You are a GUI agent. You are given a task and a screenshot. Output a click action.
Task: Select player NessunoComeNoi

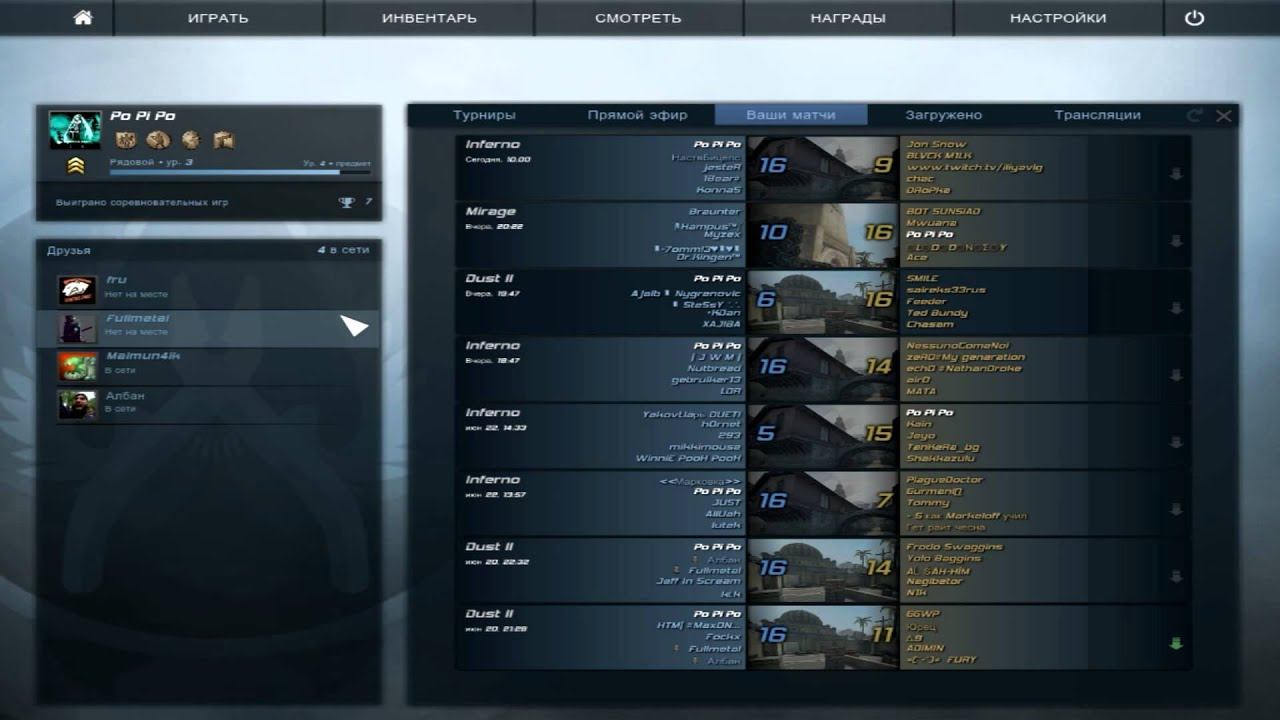pyautogui.click(x=957, y=345)
